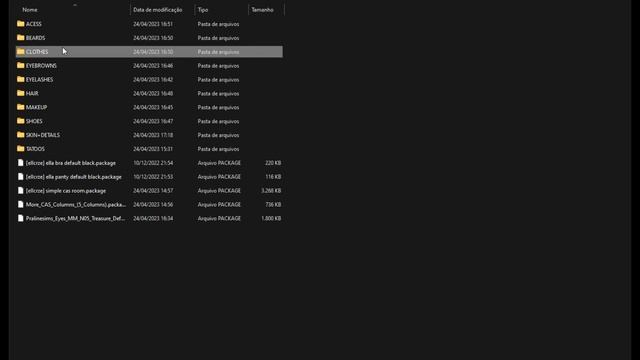
Task: Select the EYELASHES folder name
Action: pos(39,80)
